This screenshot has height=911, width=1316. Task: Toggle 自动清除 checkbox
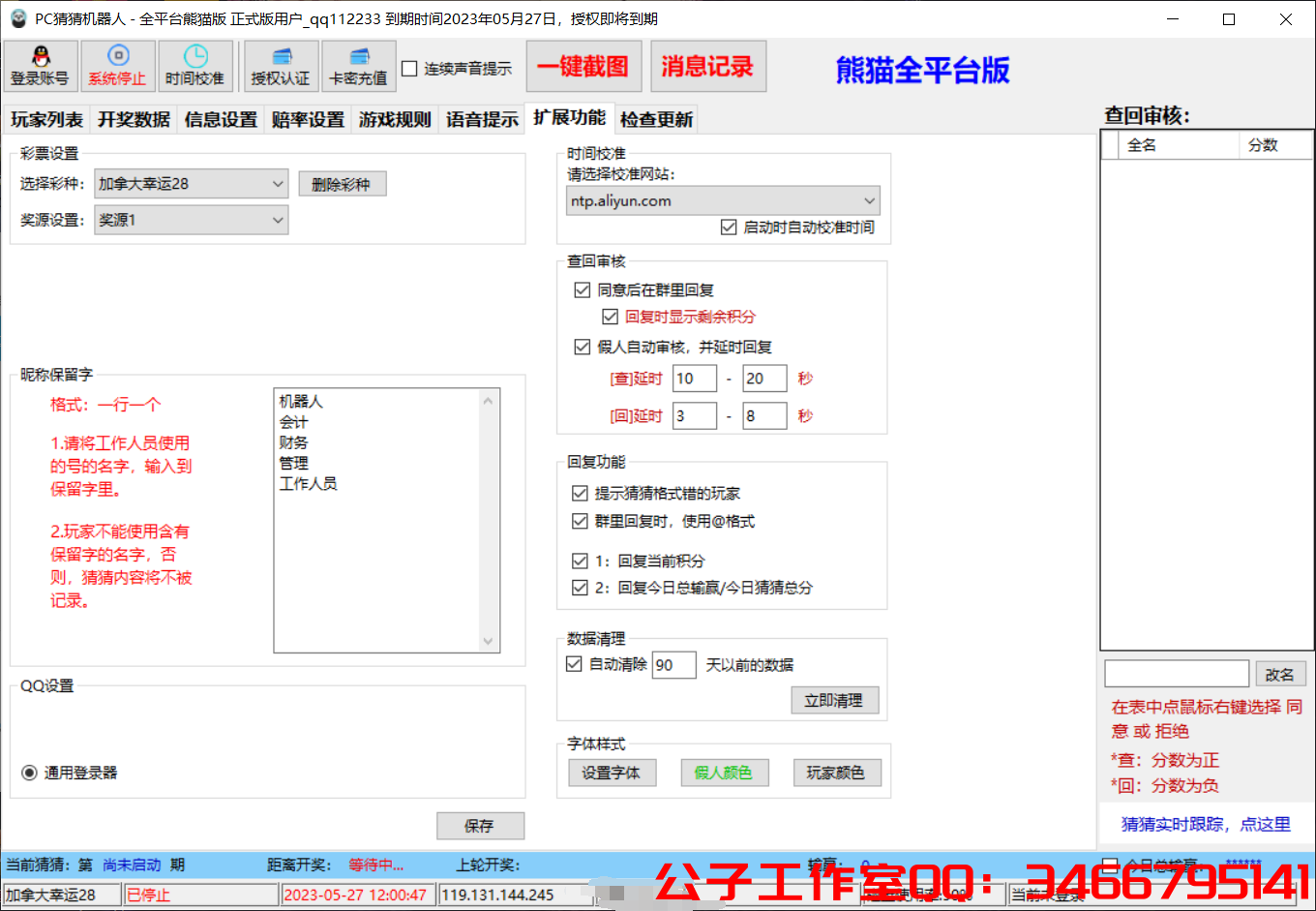574,664
